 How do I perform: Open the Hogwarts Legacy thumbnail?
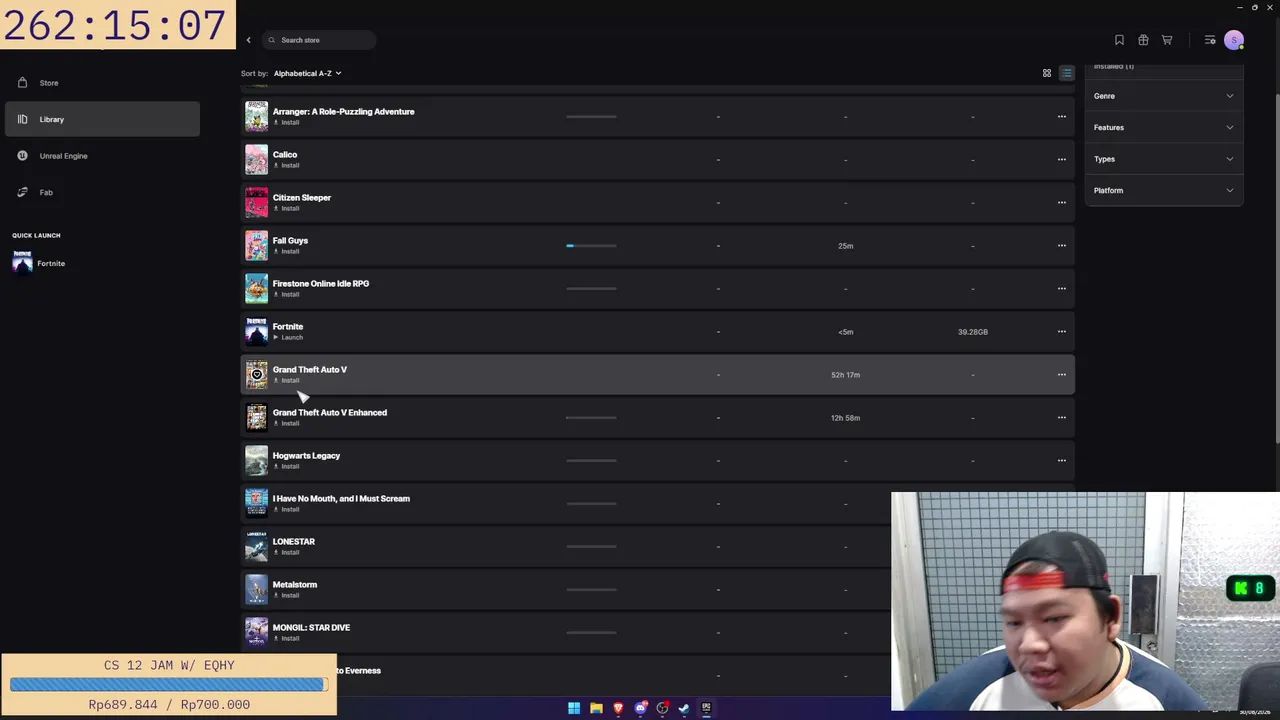point(257,460)
